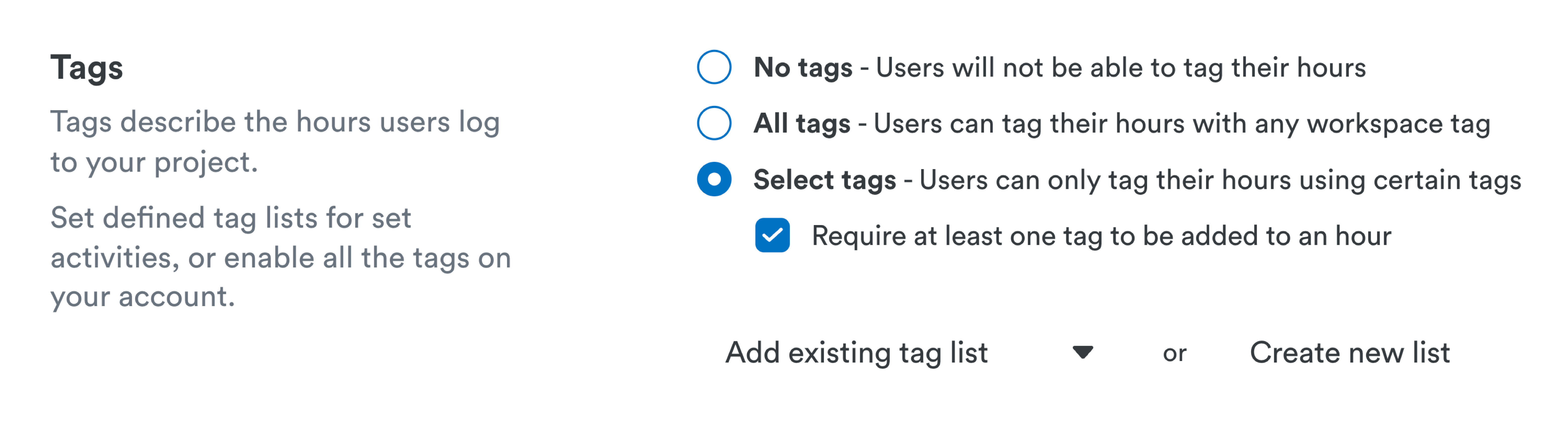Click the bold "No tags" label
This screenshot has height=423, width=1568.
coord(802,67)
